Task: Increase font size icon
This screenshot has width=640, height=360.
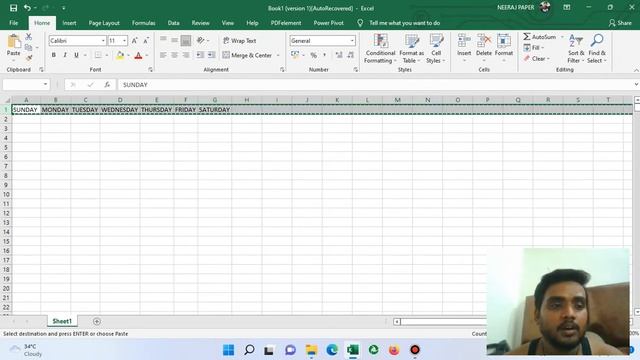Action: click(134, 40)
